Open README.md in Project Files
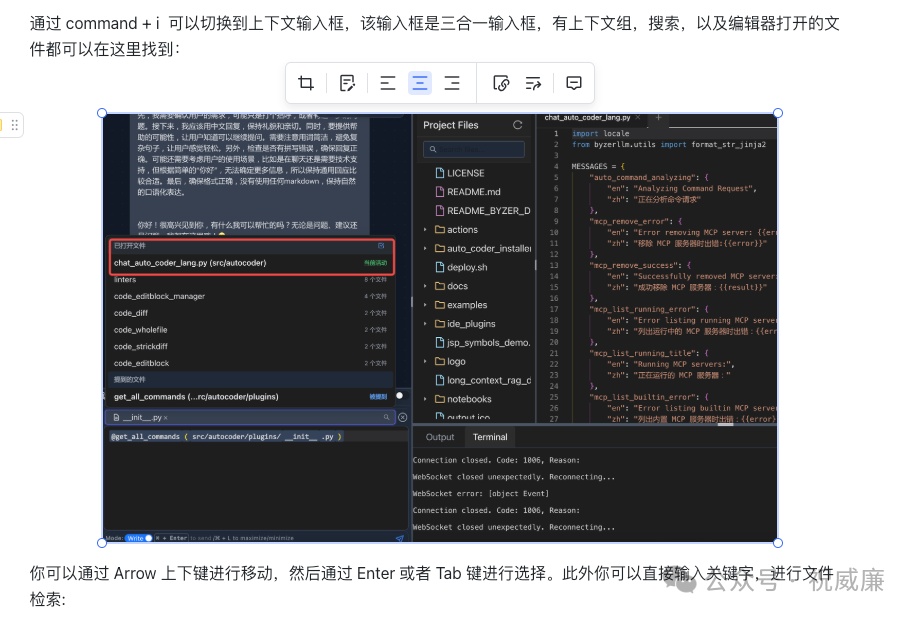The height and width of the screenshot is (617, 914). coord(473,192)
